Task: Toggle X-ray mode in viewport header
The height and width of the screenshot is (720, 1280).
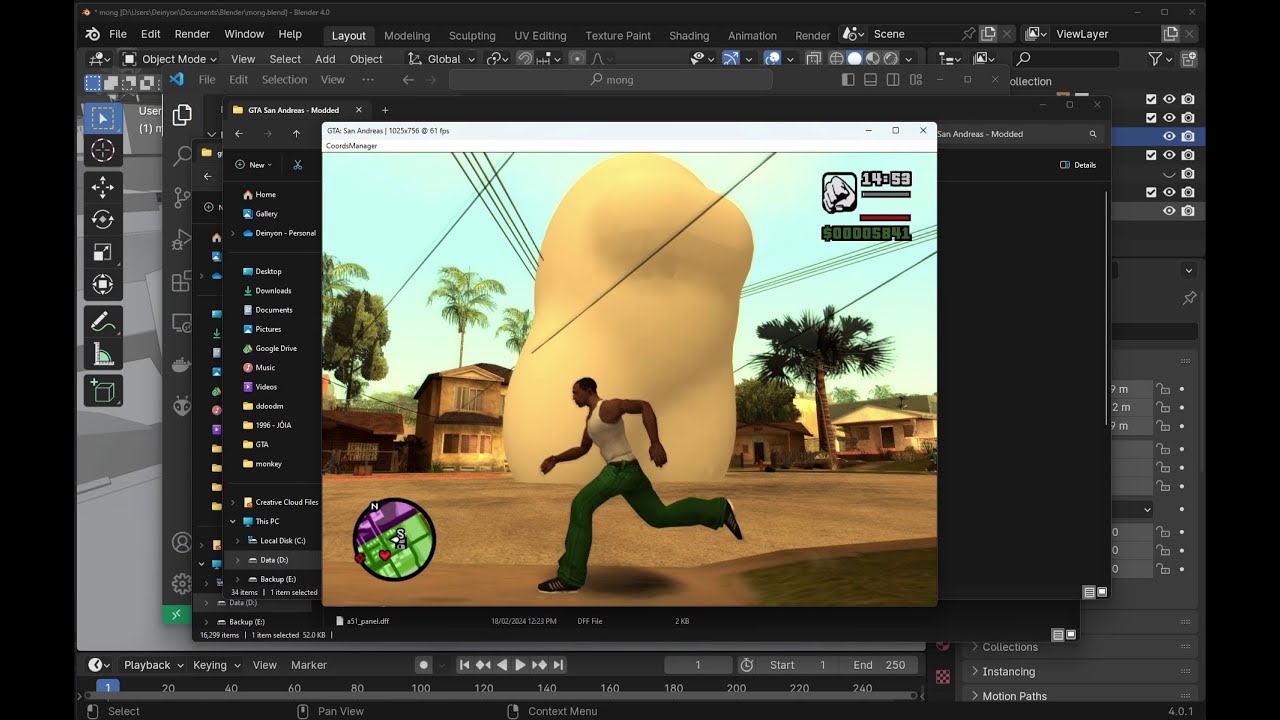Action: coord(812,59)
